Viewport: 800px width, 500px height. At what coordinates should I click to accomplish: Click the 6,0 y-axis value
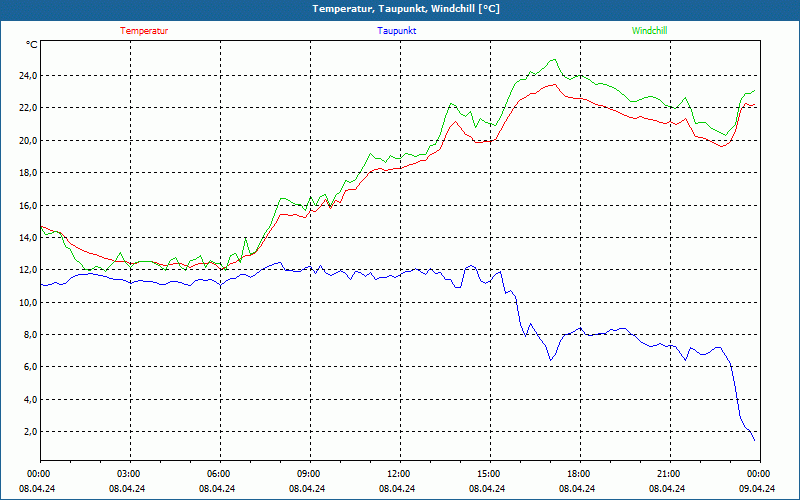[x=29, y=367]
